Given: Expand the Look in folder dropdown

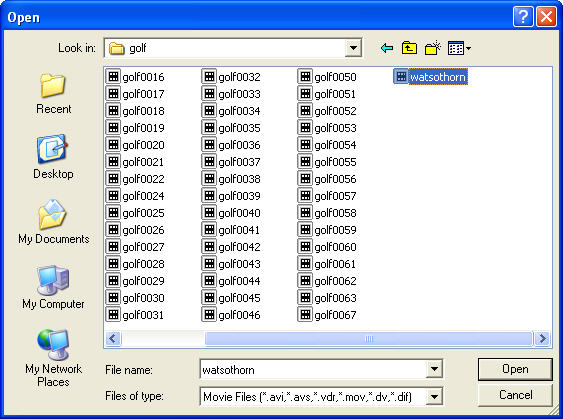Looking at the screenshot, I should [x=353, y=48].
